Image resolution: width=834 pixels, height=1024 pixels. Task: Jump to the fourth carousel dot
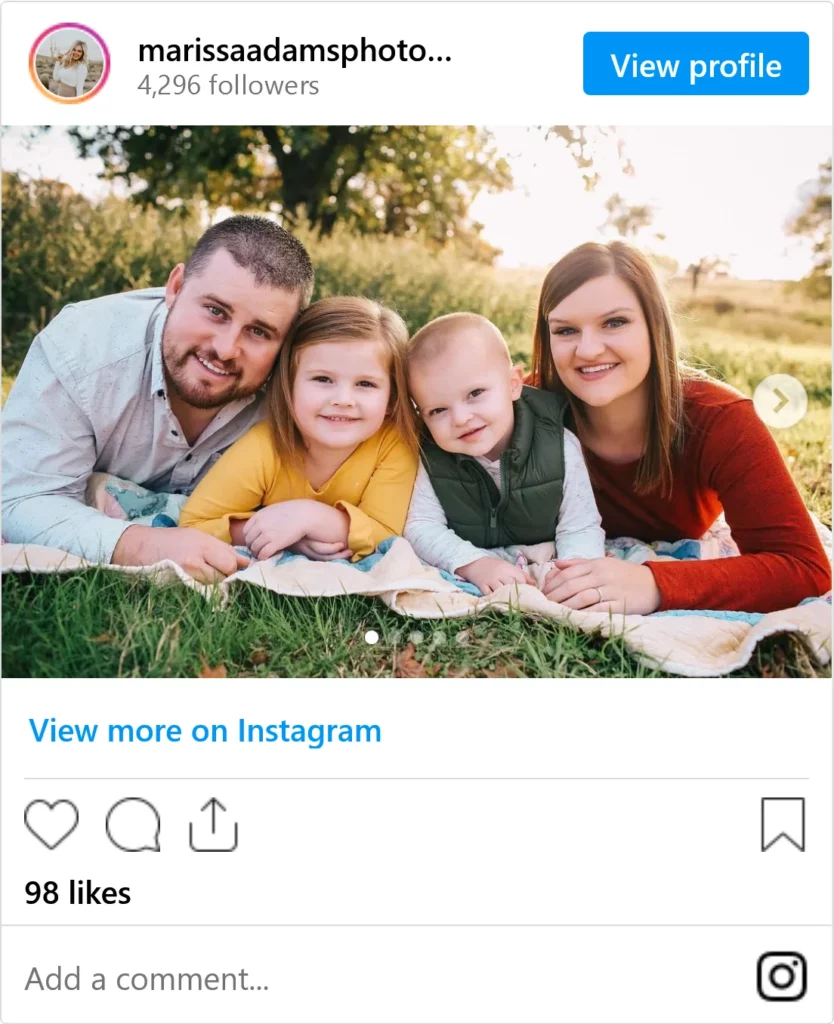[x=440, y=637]
